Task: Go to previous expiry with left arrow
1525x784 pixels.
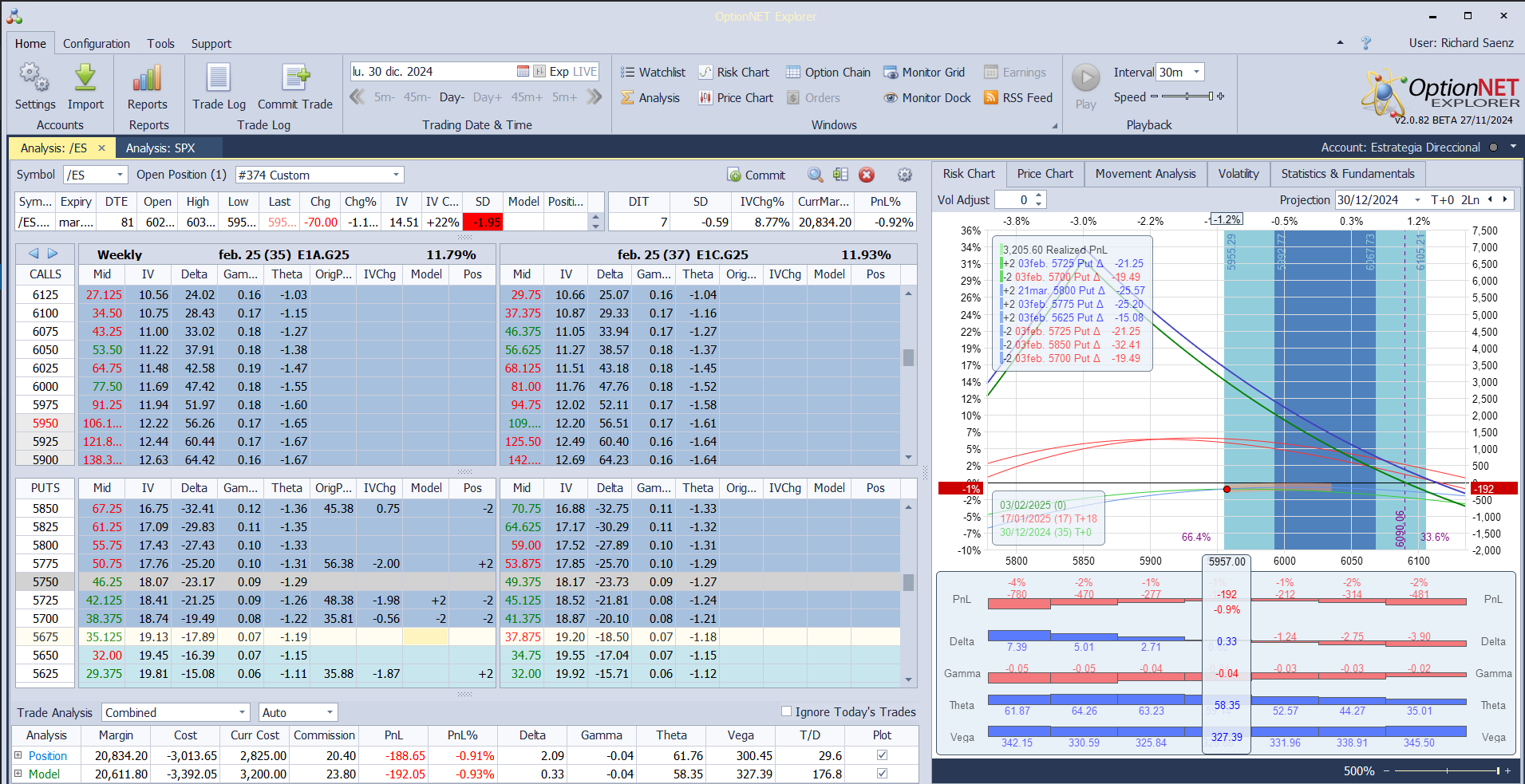Action: click(x=34, y=254)
